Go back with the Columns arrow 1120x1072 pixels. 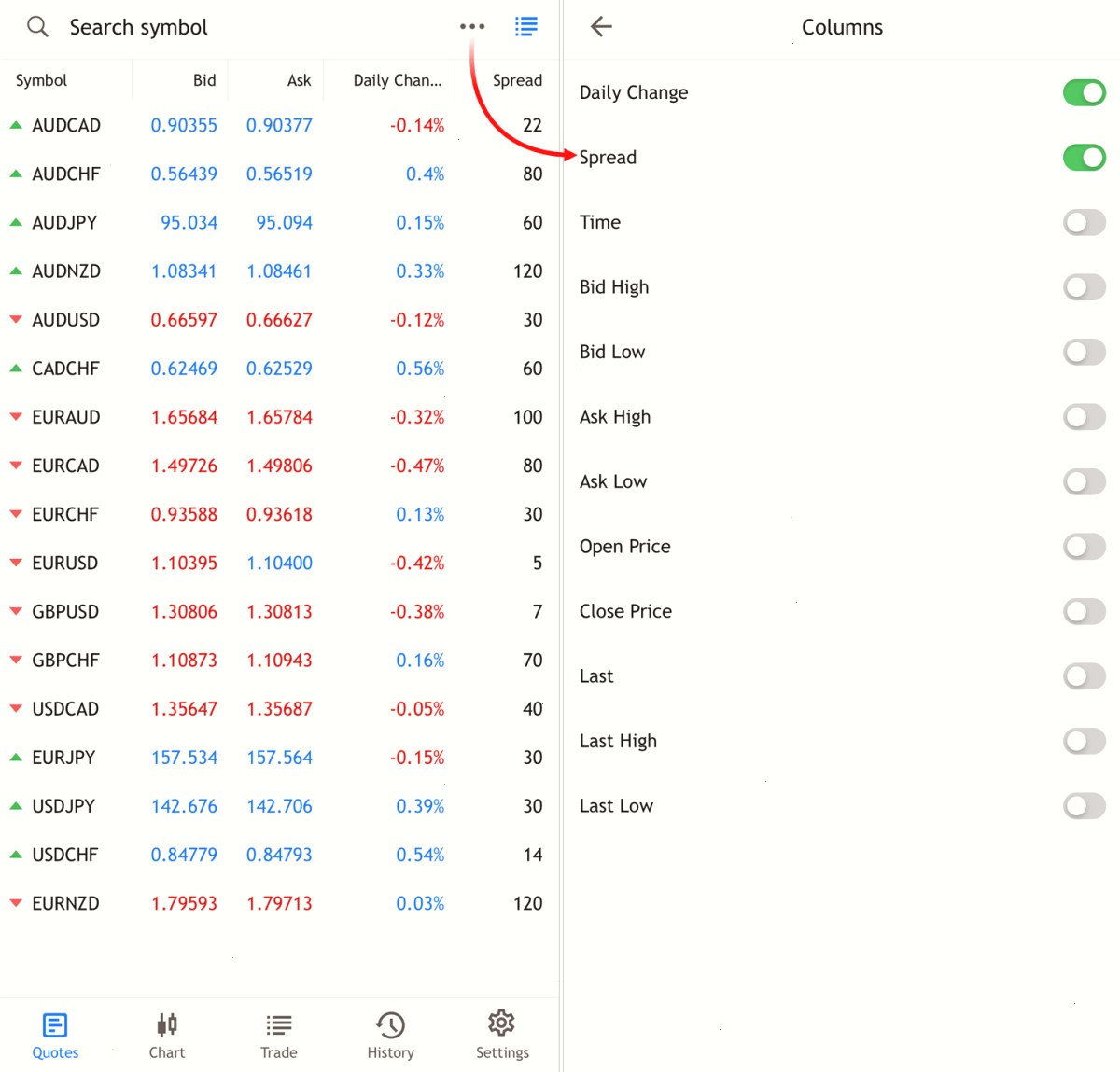[x=601, y=26]
